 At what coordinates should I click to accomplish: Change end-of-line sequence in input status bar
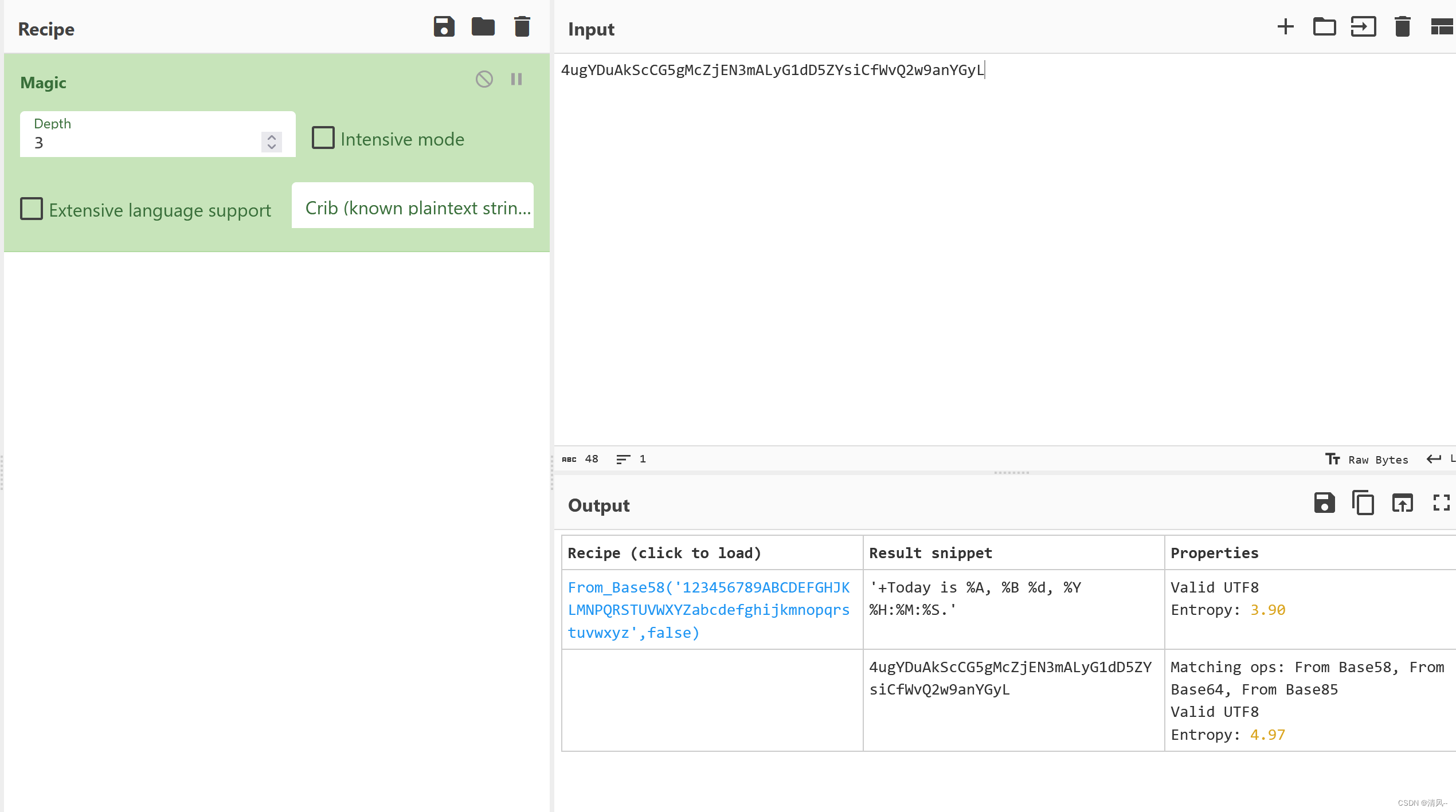[1441, 459]
